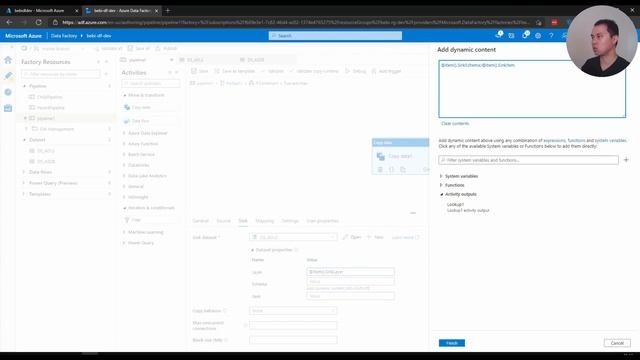Click Add trigger in pipeline toolbar

coord(386,71)
